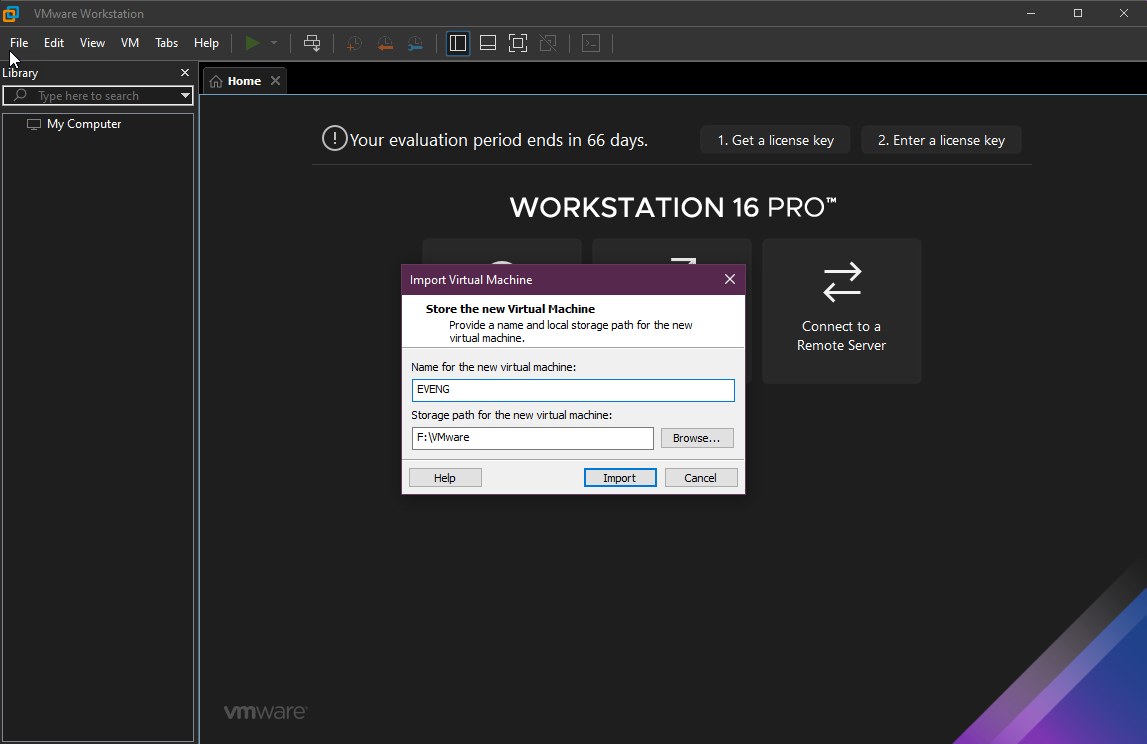Image resolution: width=1147 pixels, height=744 pixels.
Task: Click the Take Snapshot clock icon
Action: [x=354, y=43]
